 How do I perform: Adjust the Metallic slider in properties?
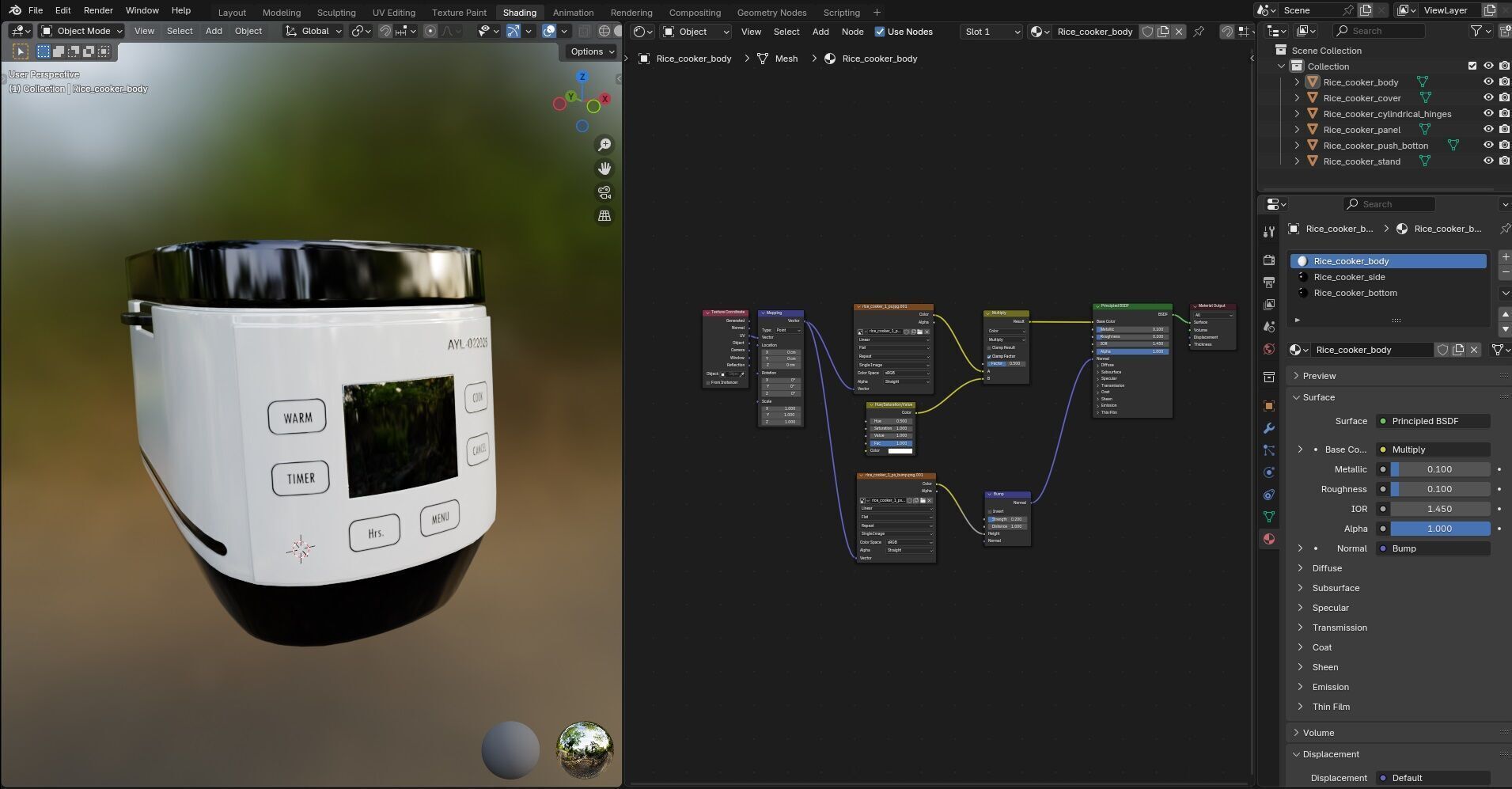[1440, 469]
